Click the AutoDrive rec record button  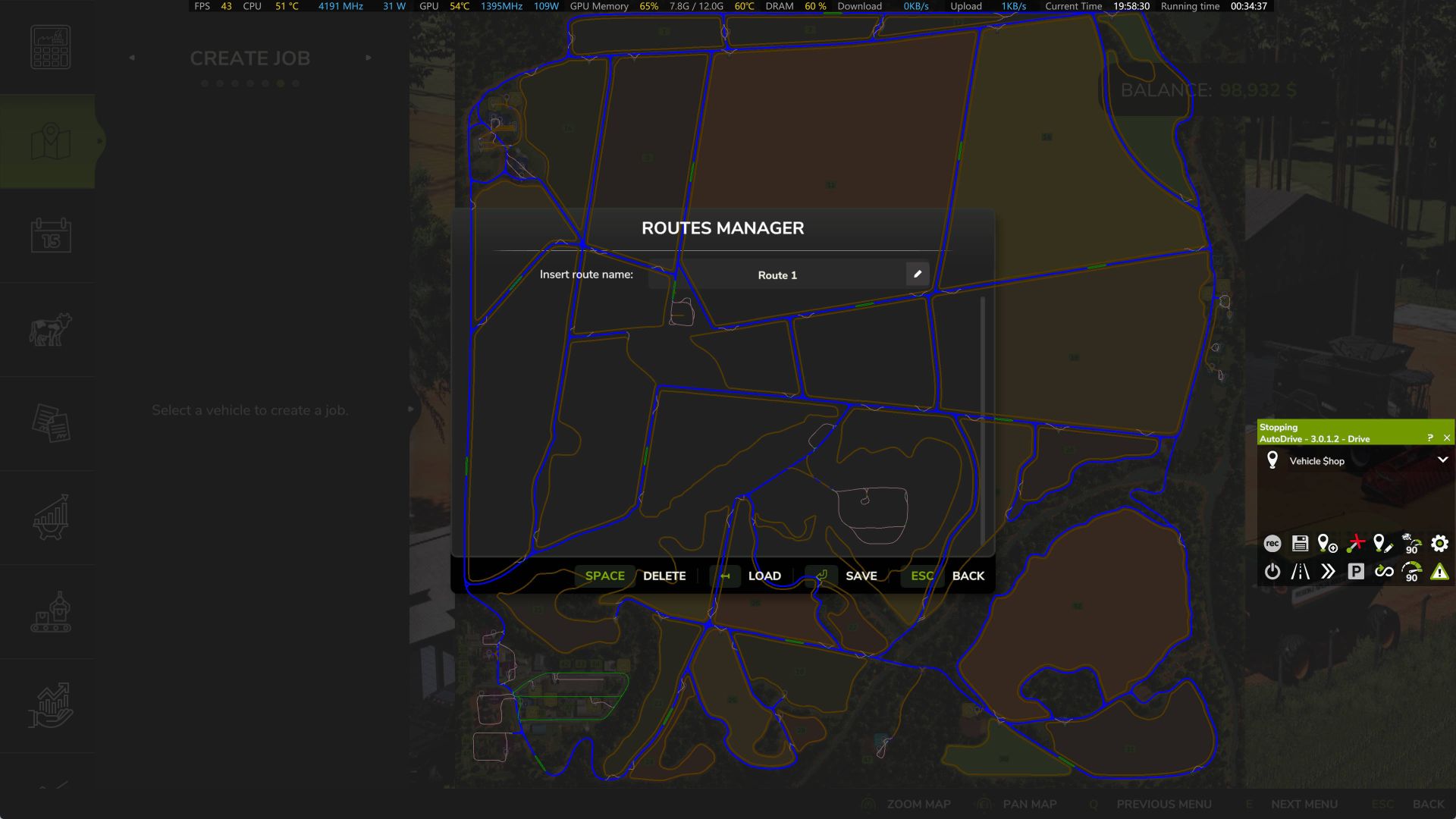[1272, 543]
